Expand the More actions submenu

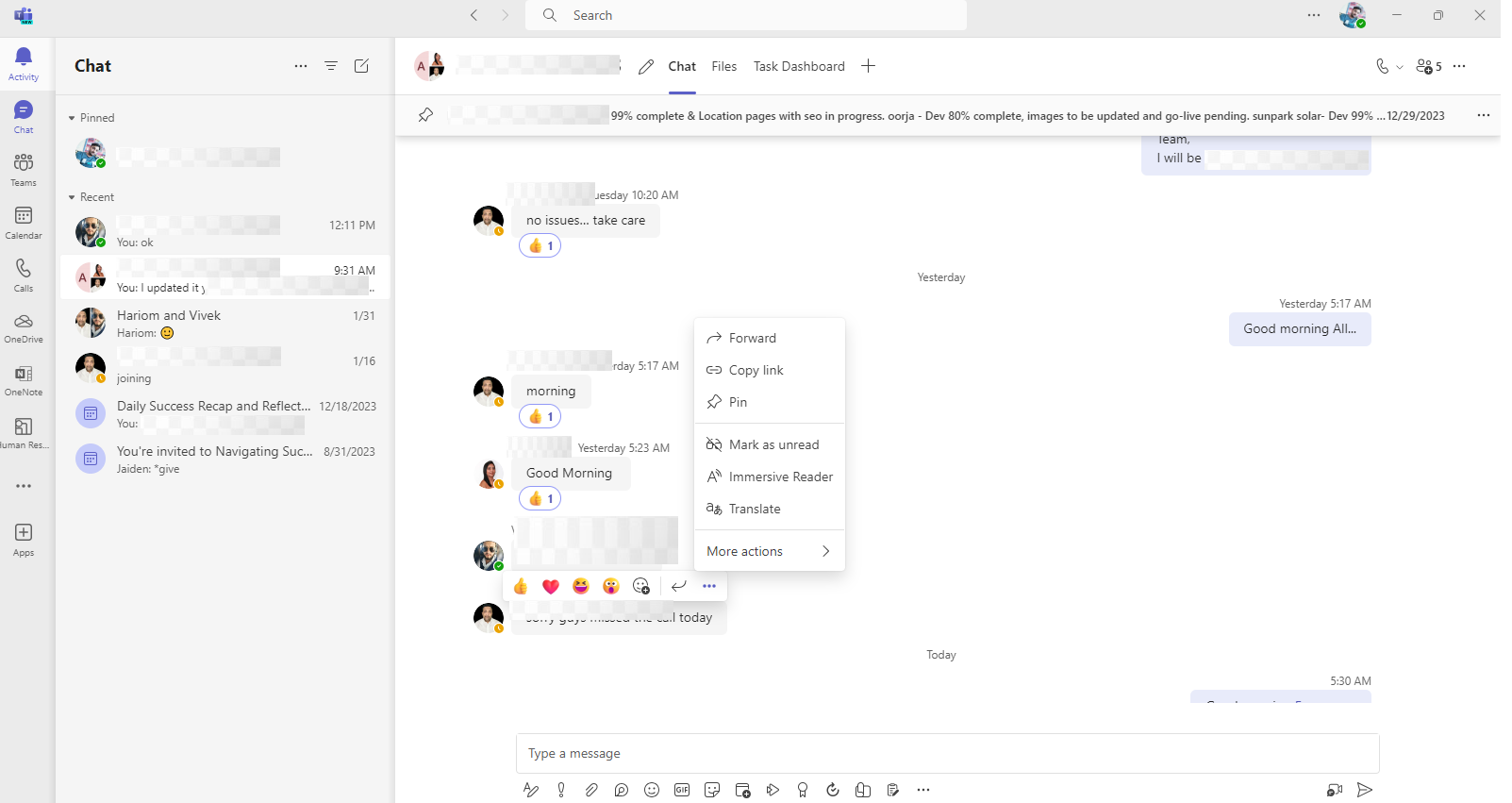[769, 551]
